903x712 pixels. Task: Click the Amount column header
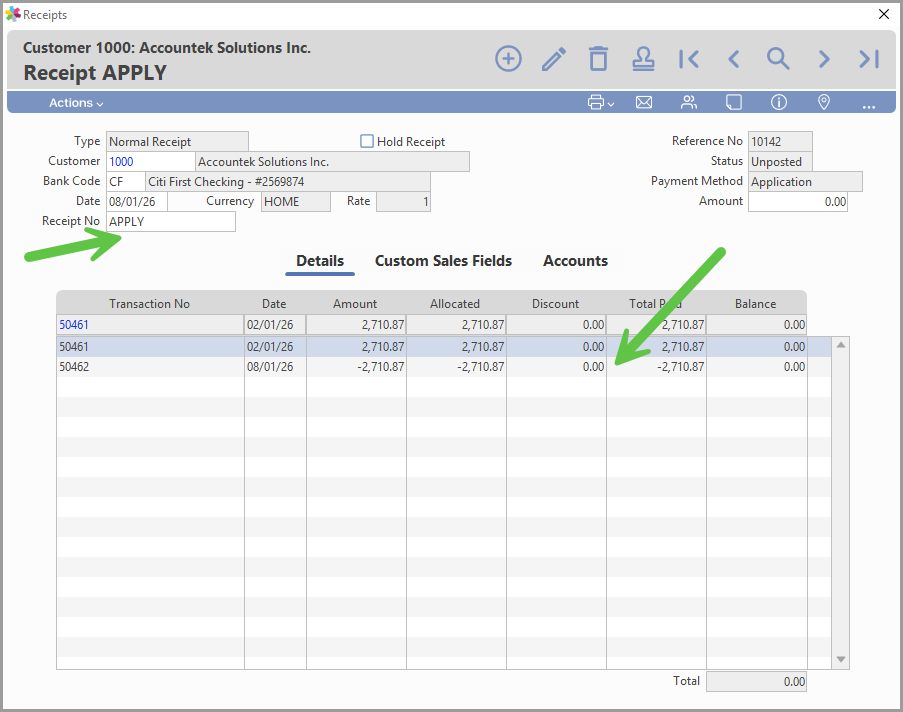tap(355, 304)
